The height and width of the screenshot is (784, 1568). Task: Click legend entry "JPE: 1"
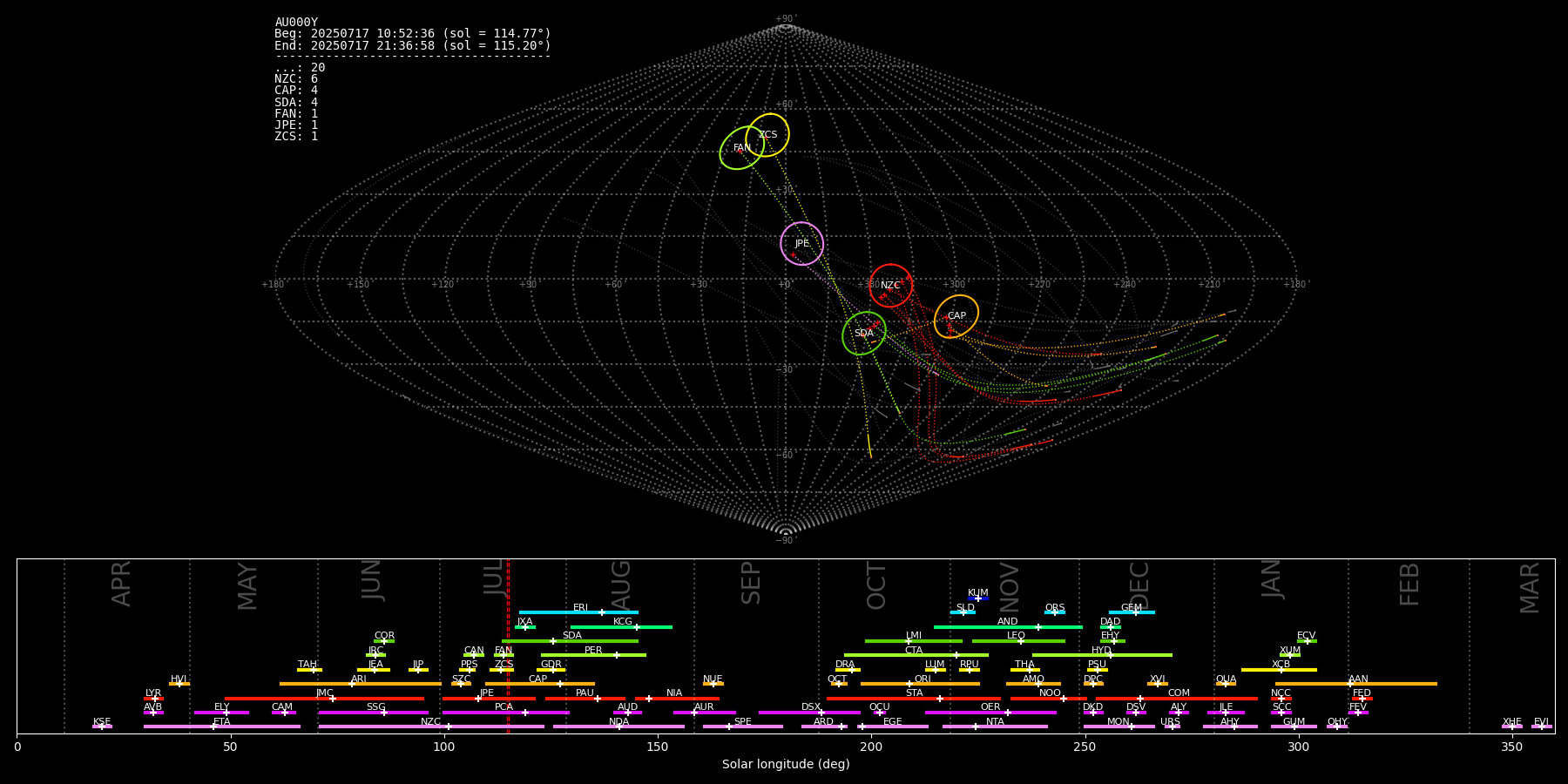296,125
